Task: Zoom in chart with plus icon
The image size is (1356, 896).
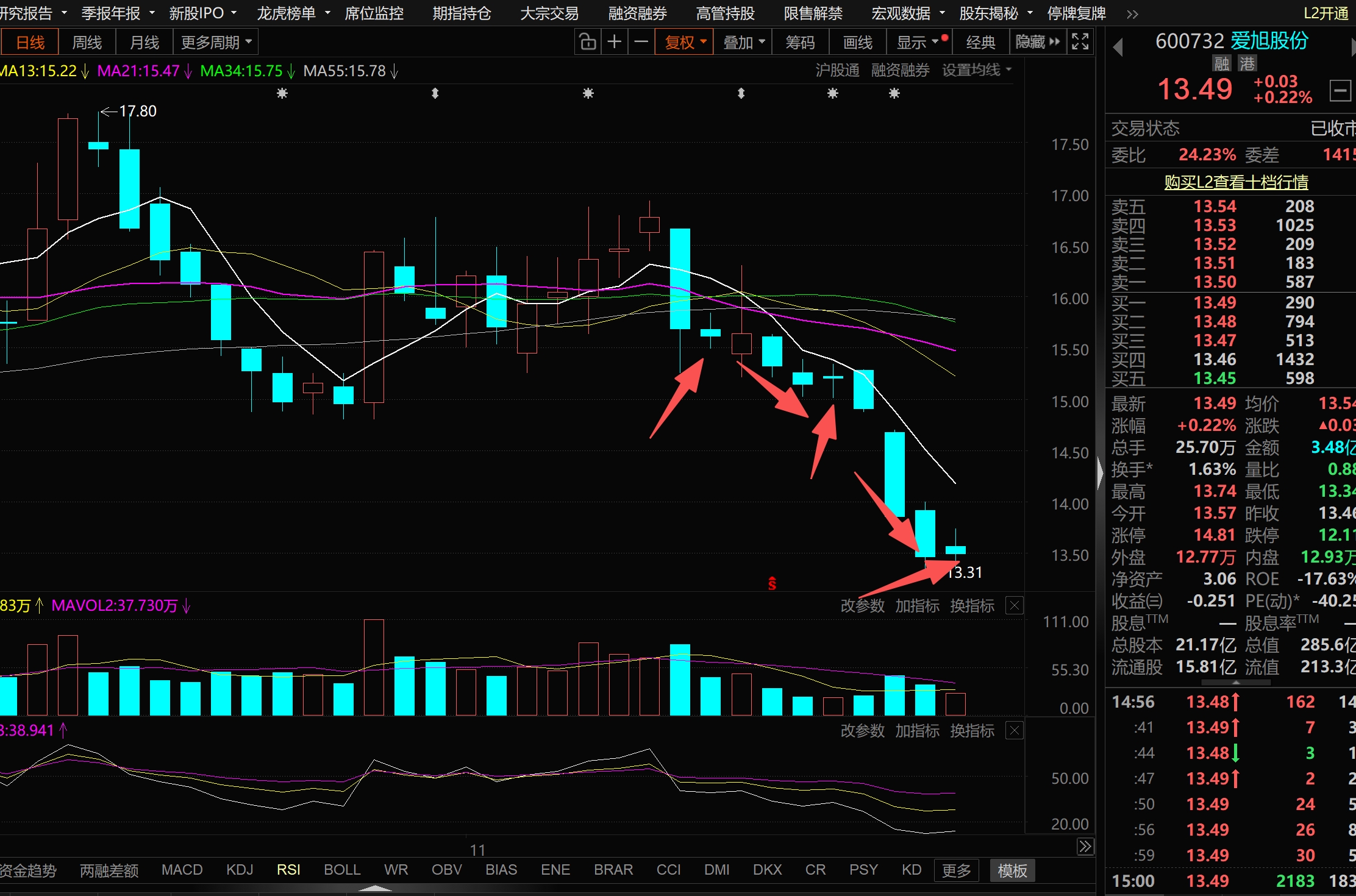Action: (615, 42)
